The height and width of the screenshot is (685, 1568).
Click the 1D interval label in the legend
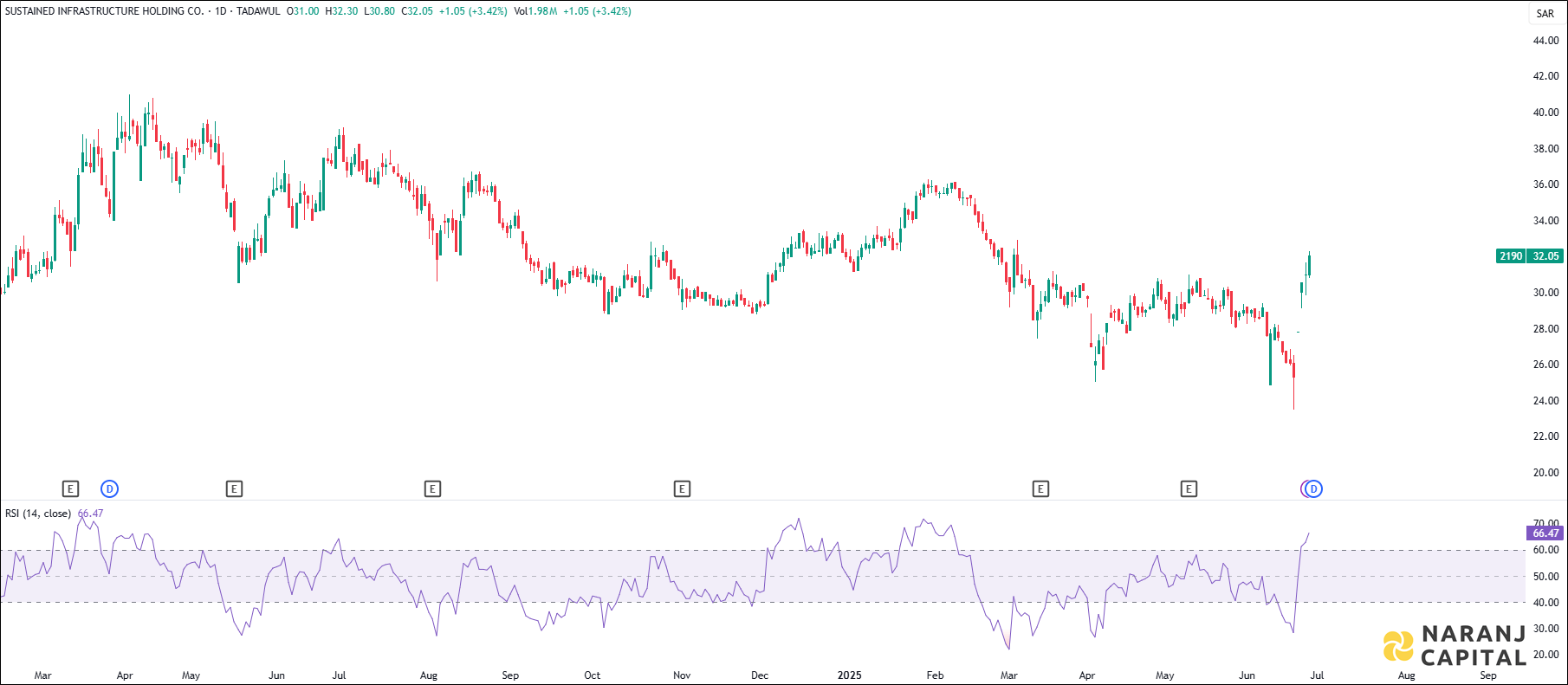(x=221, y=11)
